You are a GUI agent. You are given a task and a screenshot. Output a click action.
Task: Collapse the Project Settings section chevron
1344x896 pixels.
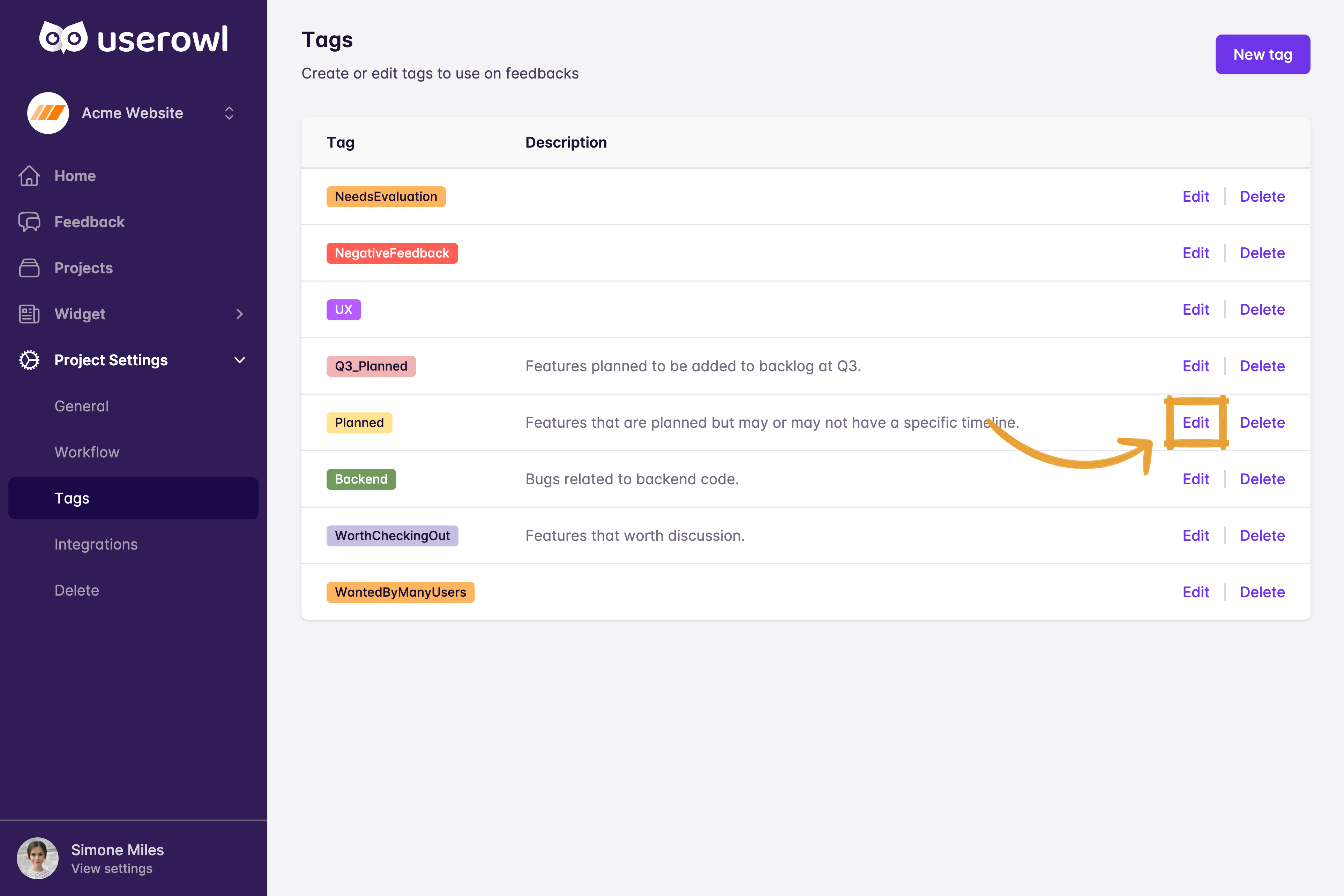[x=239, y=360]
